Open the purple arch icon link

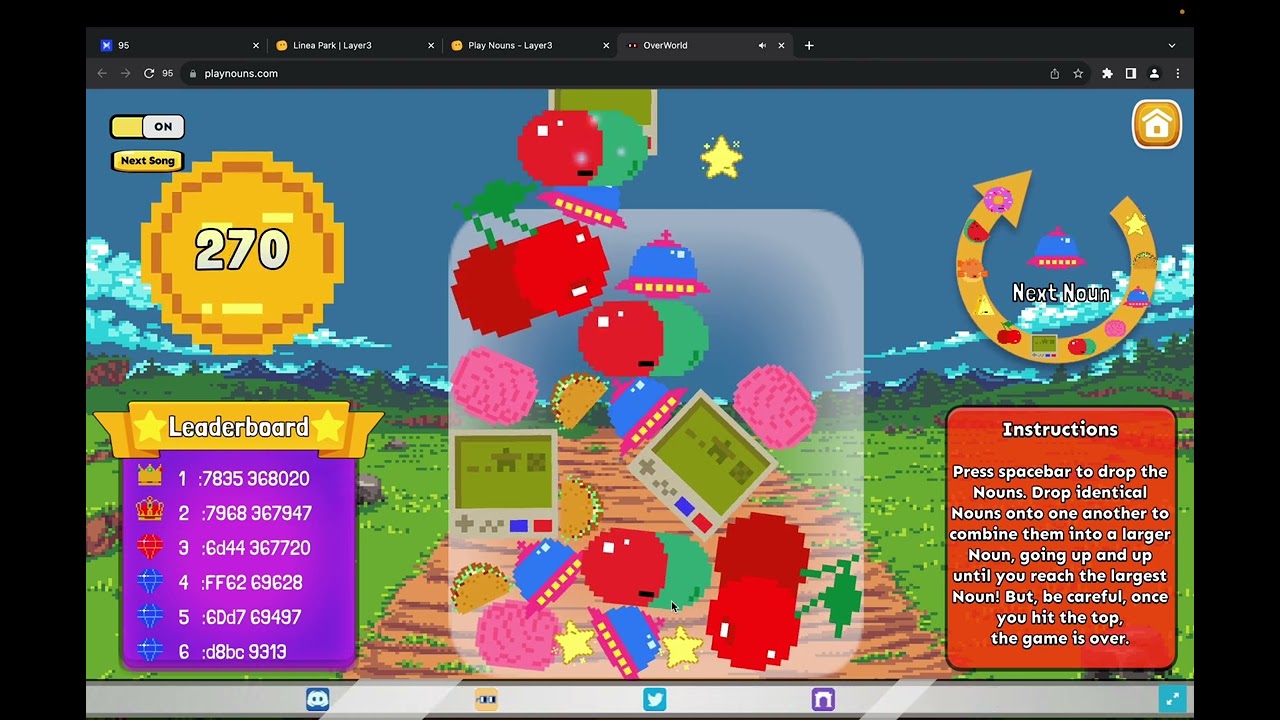coord(823,700)
